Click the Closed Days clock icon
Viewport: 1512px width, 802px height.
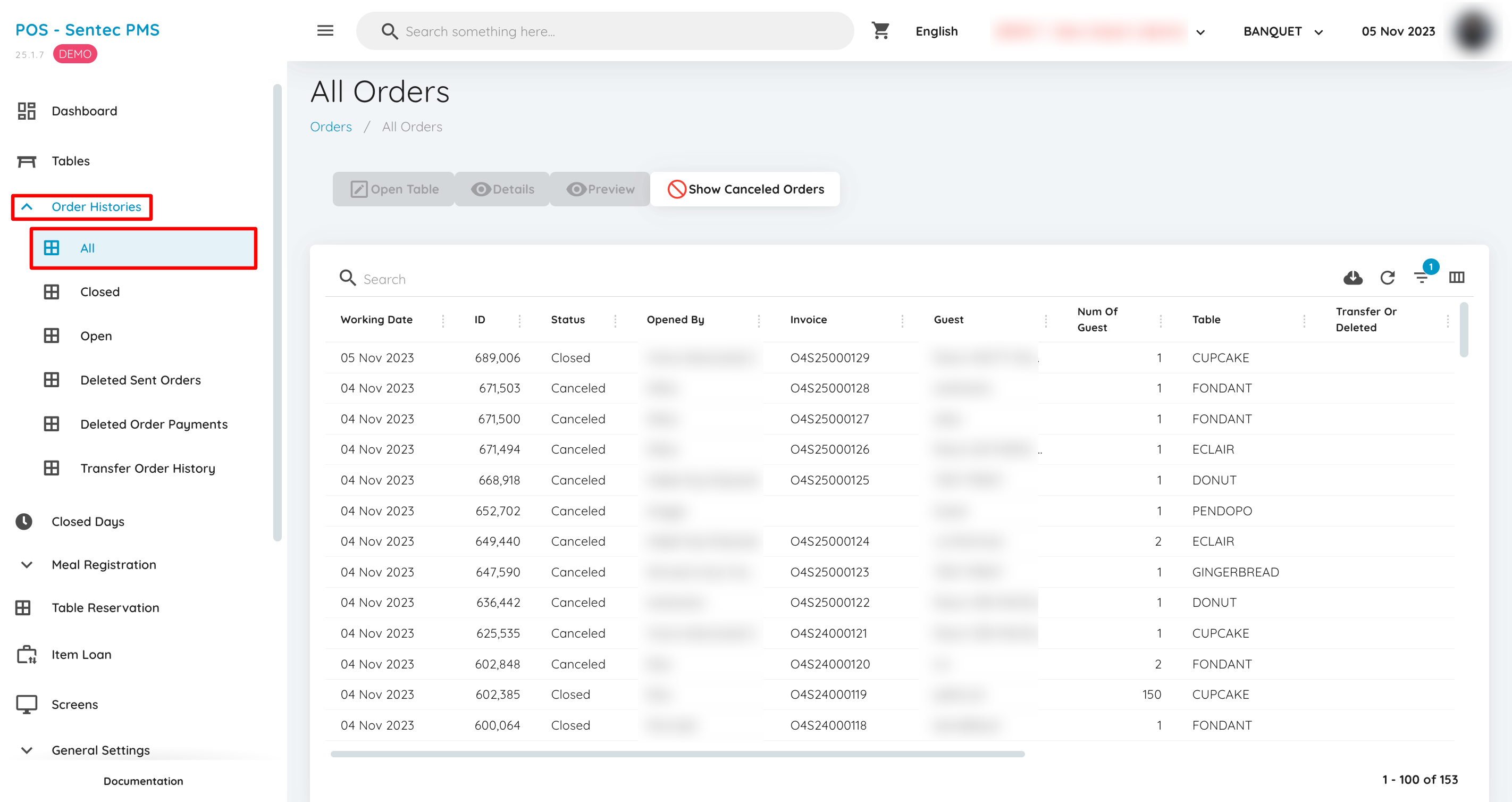[x=24, y=521]
